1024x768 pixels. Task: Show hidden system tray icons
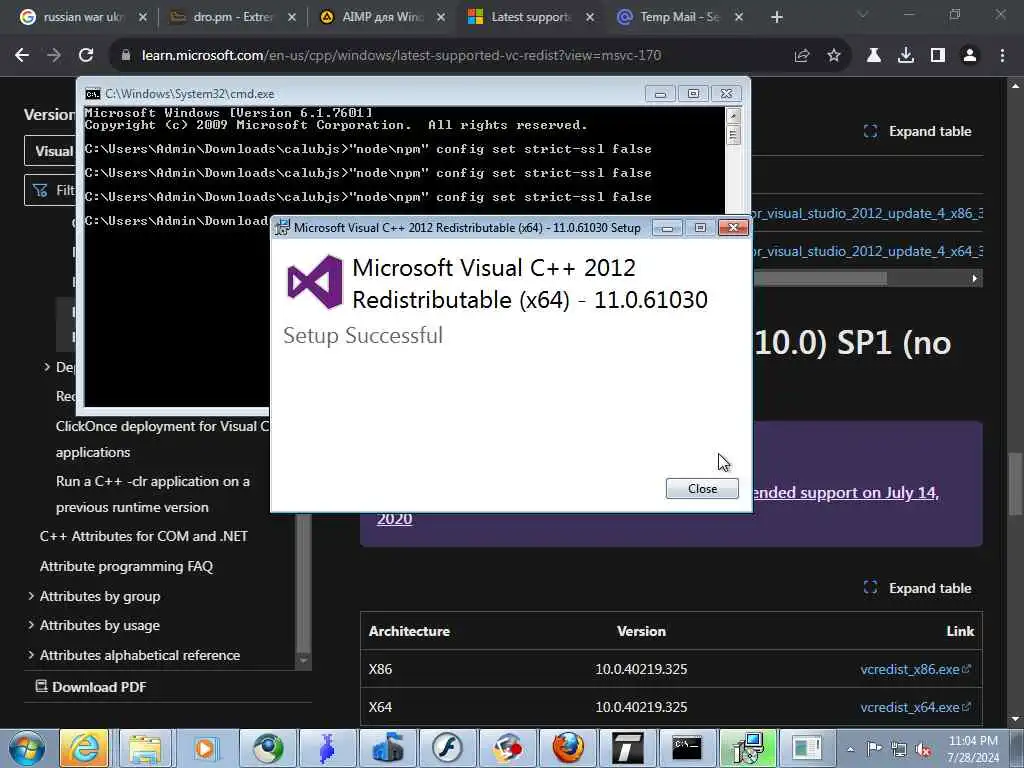coord(850,750)
